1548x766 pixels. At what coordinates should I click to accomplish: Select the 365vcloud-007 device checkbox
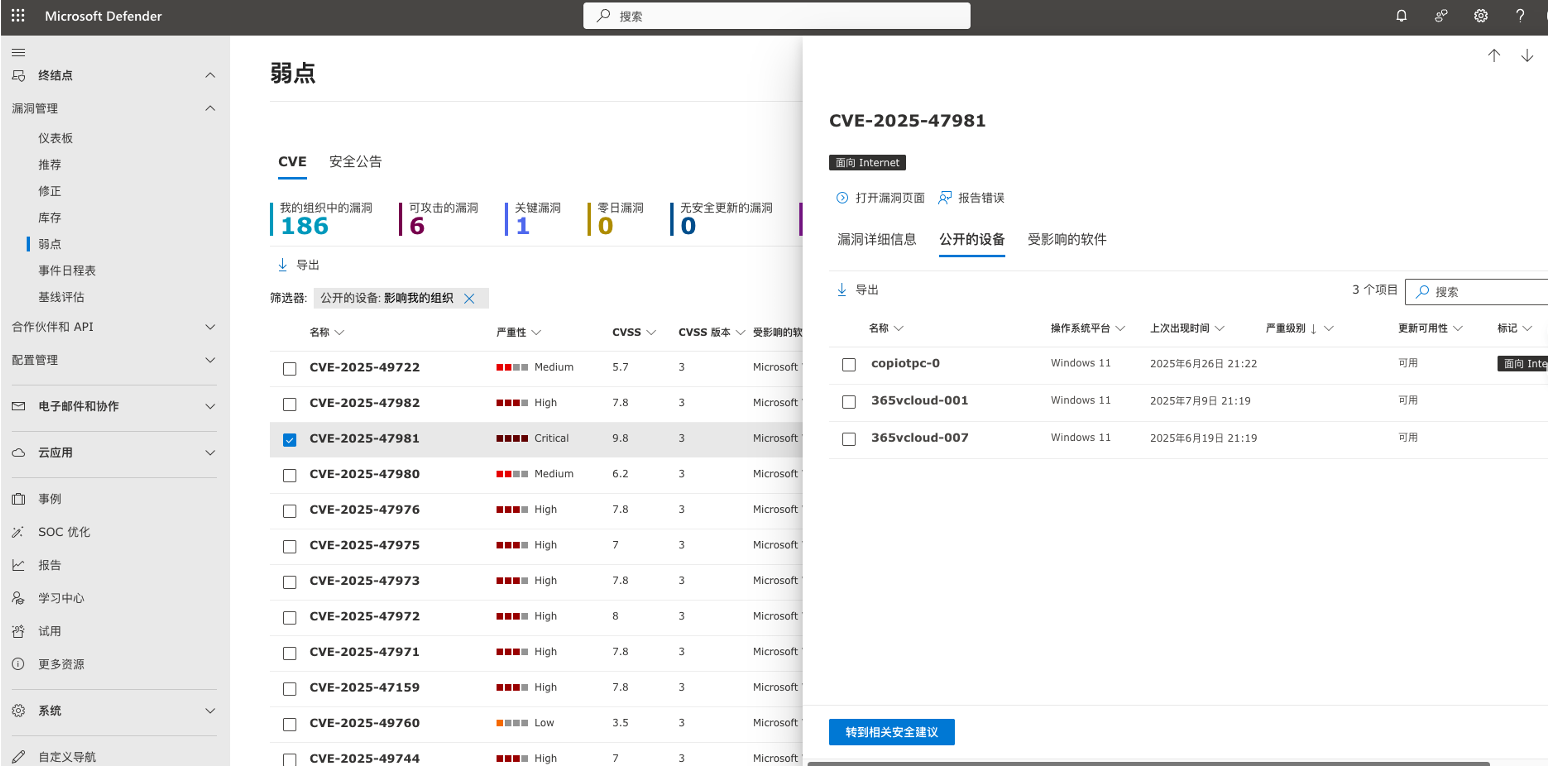pyautogui.click(x=849, y=439)
